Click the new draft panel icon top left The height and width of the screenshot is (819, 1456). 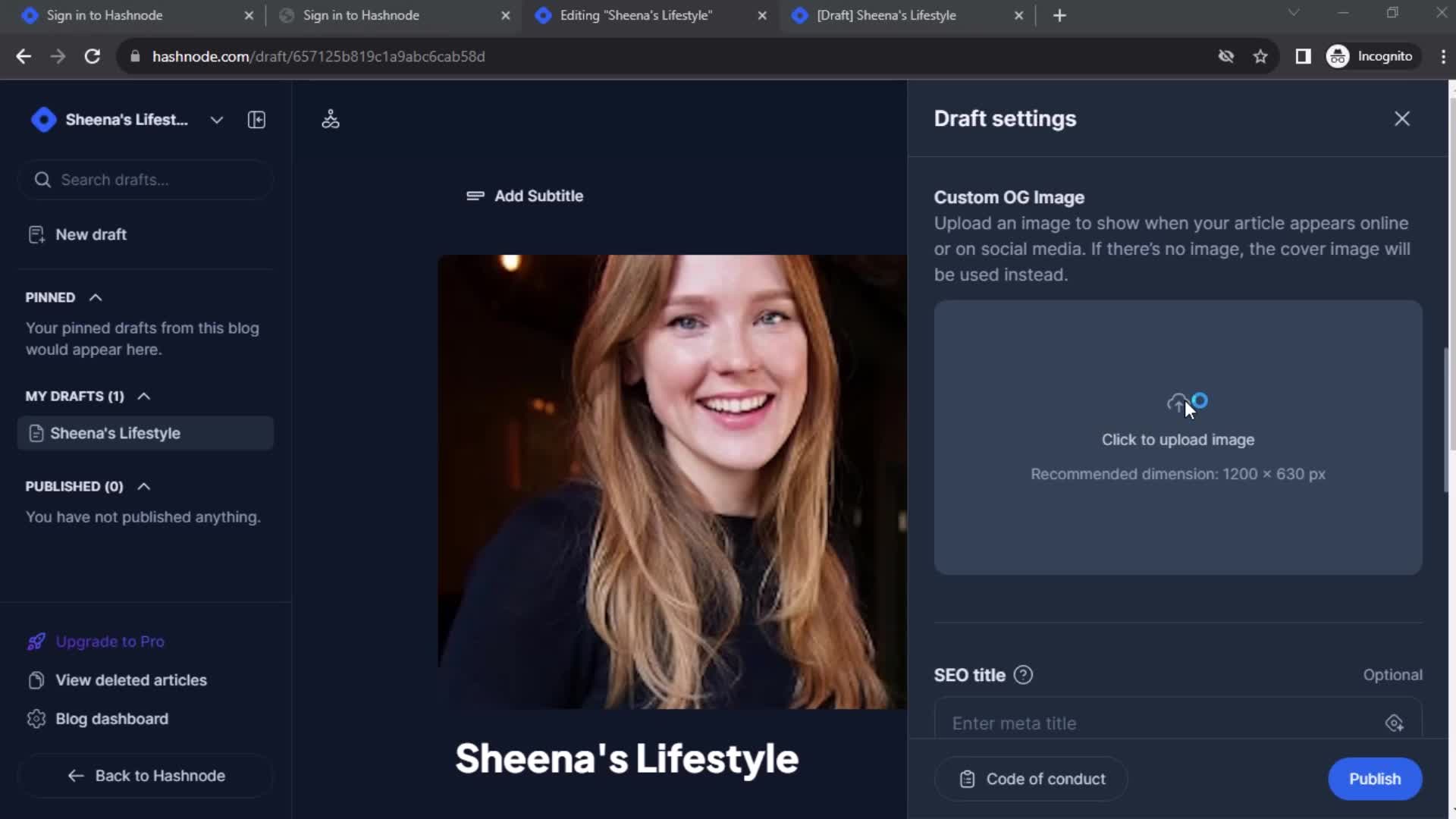coord(256,119)
